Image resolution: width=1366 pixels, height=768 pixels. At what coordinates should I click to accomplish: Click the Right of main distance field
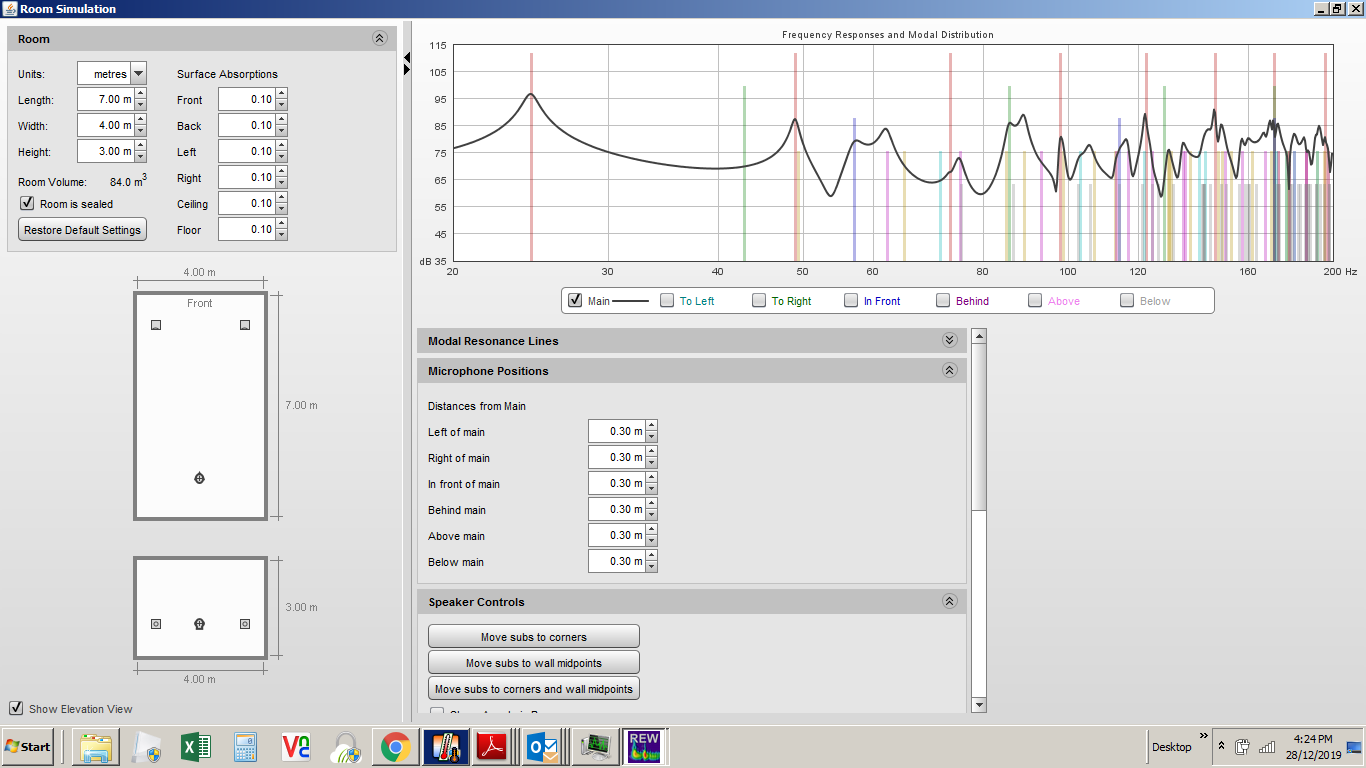[617, 457]
